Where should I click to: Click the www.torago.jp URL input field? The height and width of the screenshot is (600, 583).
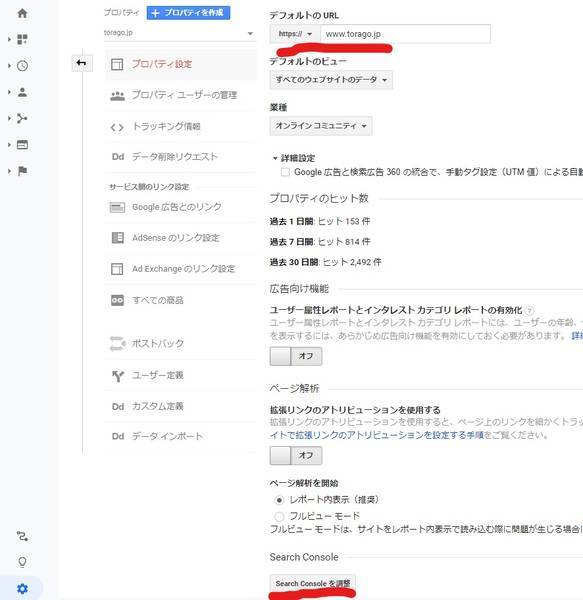coord(405,34)
